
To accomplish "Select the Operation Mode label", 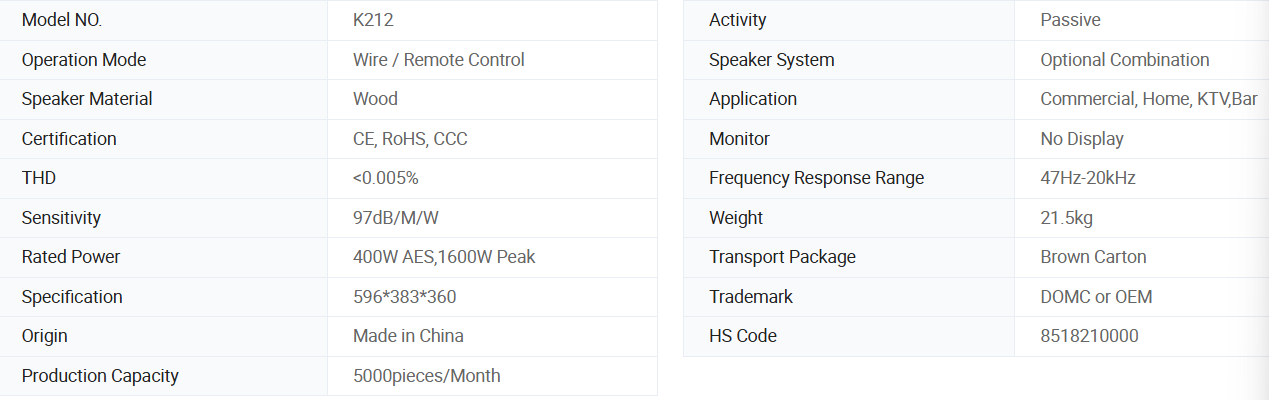I will 84,60.
